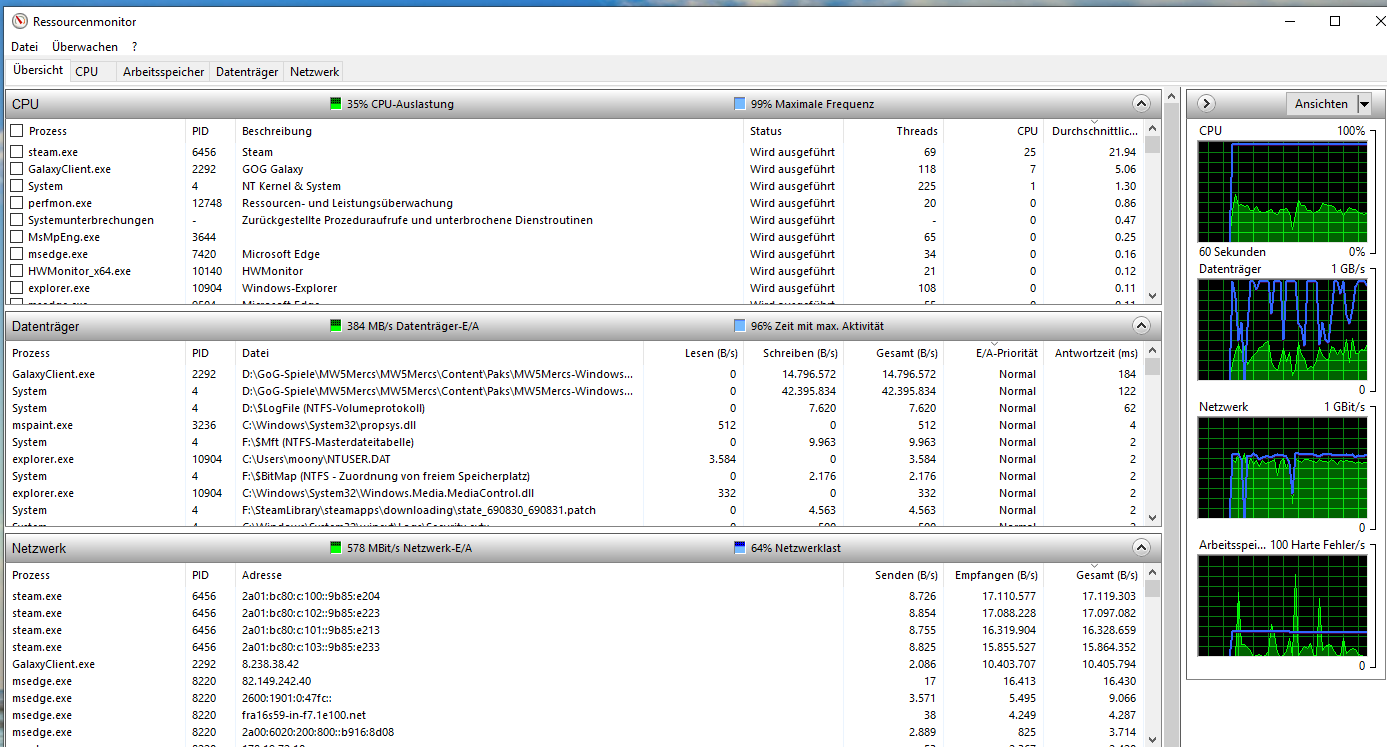Click scroll-up arrow of Datenträger list

point(1152,351)
